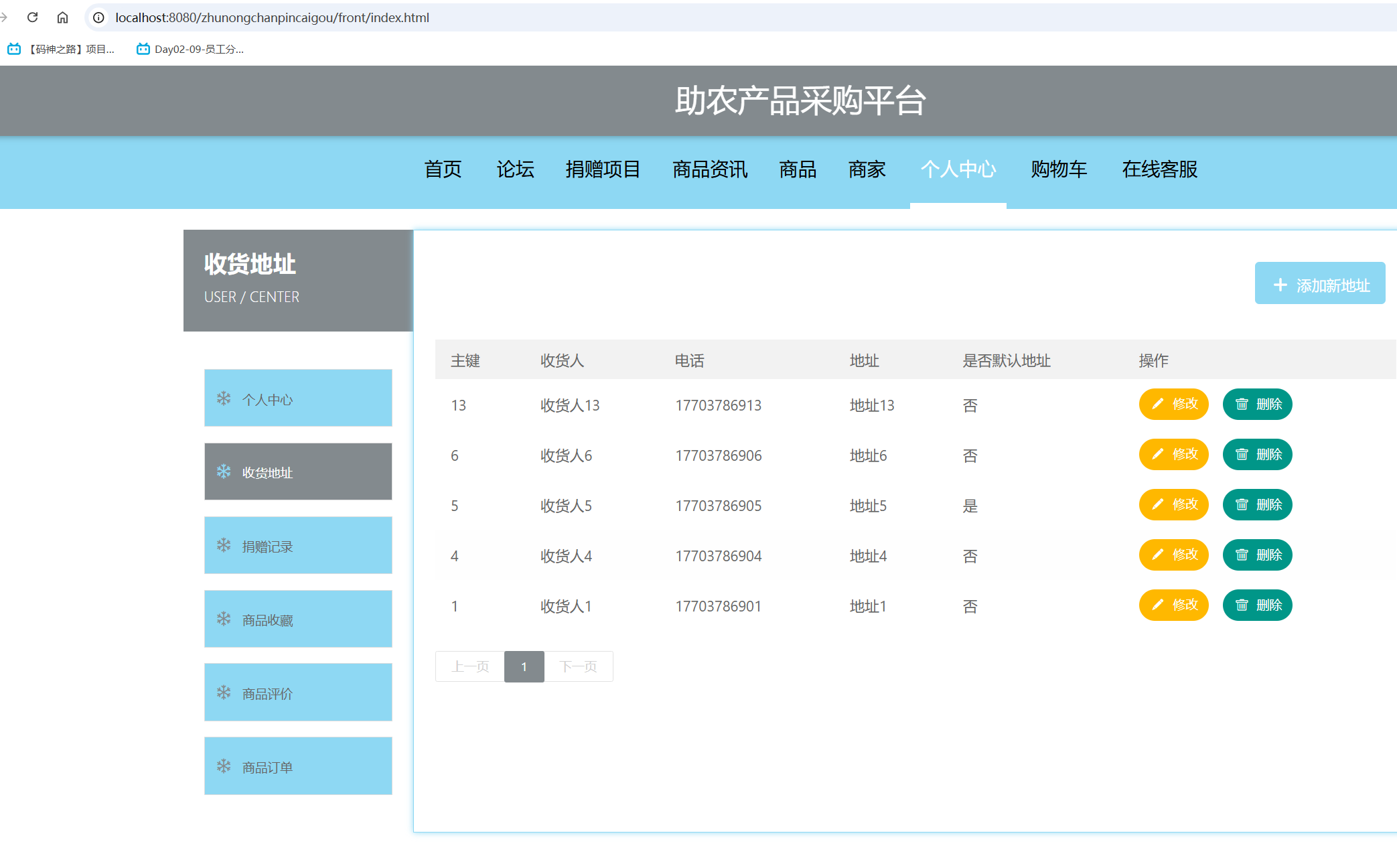Open 商品资讯 in the navigation bar
This screenshot has width=1397, height=868.
(710, 169)
